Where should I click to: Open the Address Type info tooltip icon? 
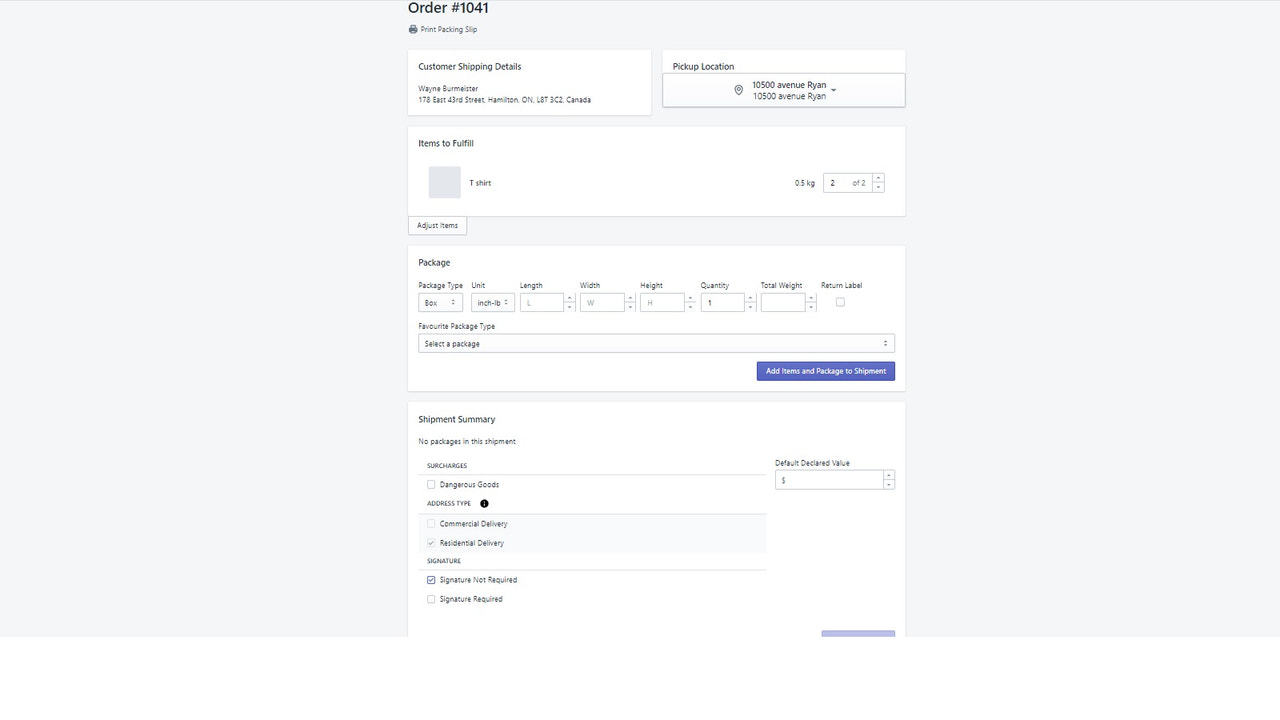pos(484,503)
